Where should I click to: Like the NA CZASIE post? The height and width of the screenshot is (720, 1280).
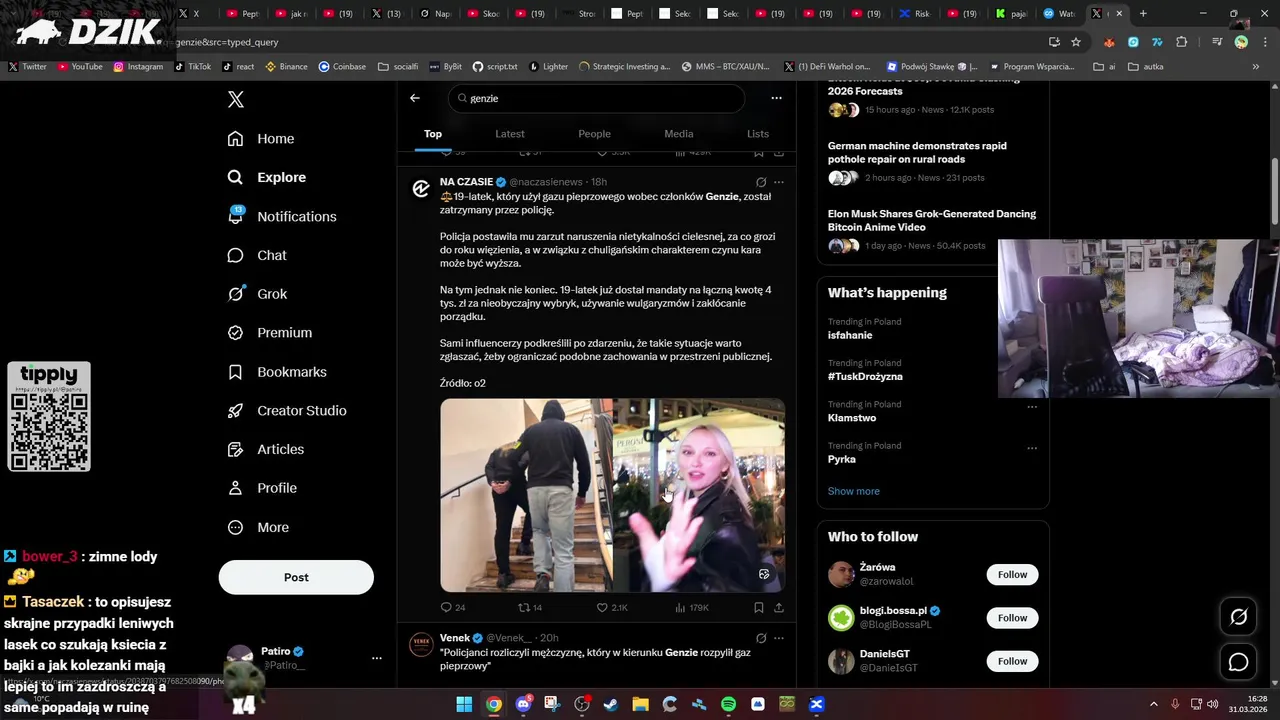612,607
